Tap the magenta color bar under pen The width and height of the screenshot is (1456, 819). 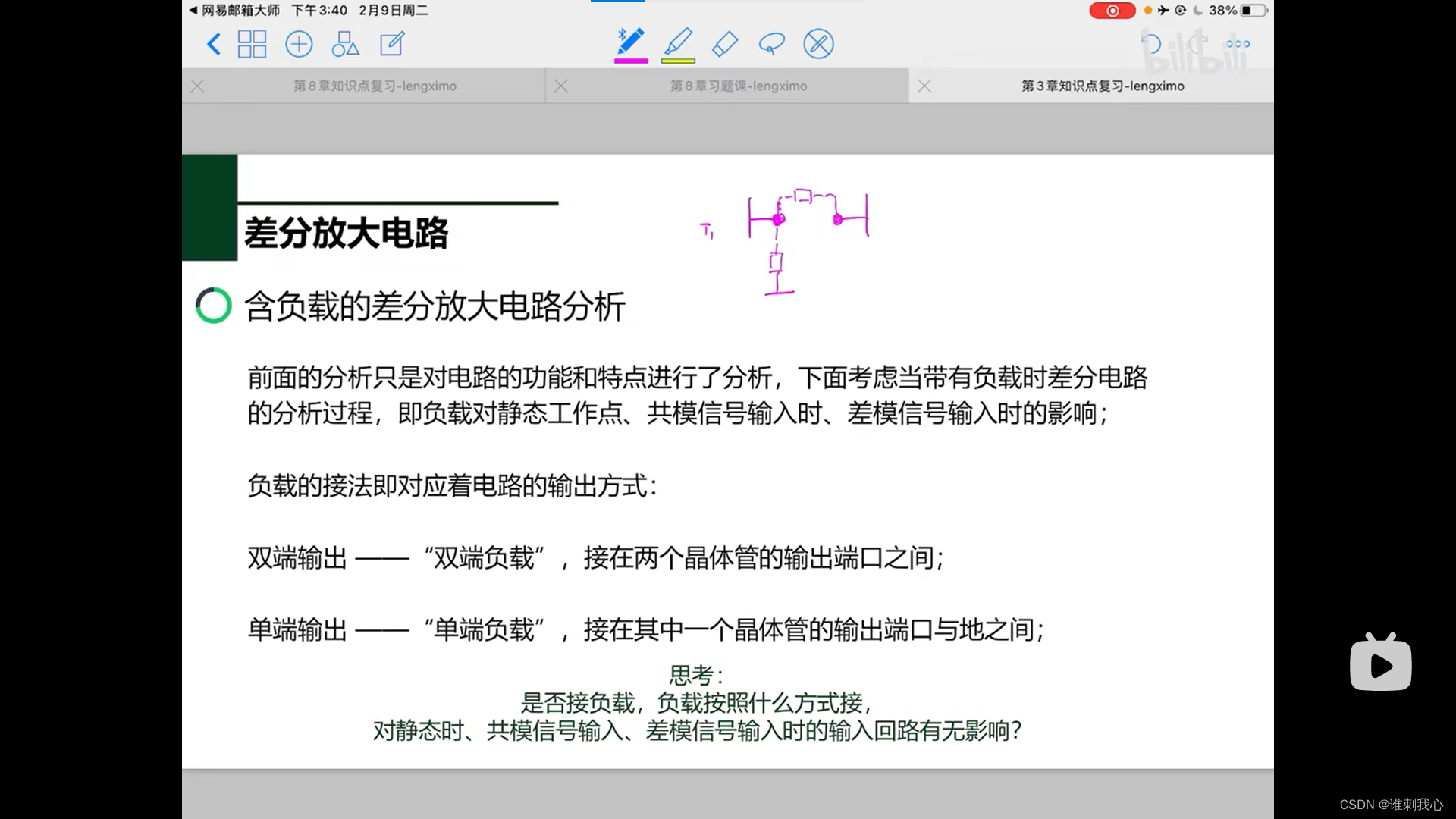click(x=631, y=61)
